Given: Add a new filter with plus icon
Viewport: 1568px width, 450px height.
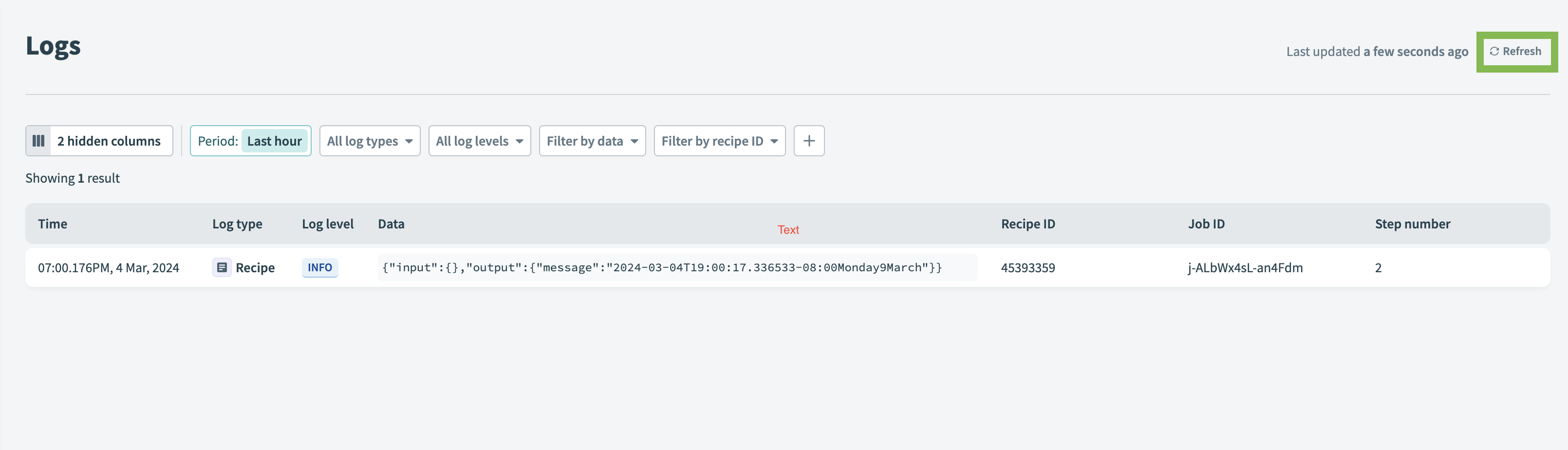Looking at the screenshot, I should coord(808,141).
